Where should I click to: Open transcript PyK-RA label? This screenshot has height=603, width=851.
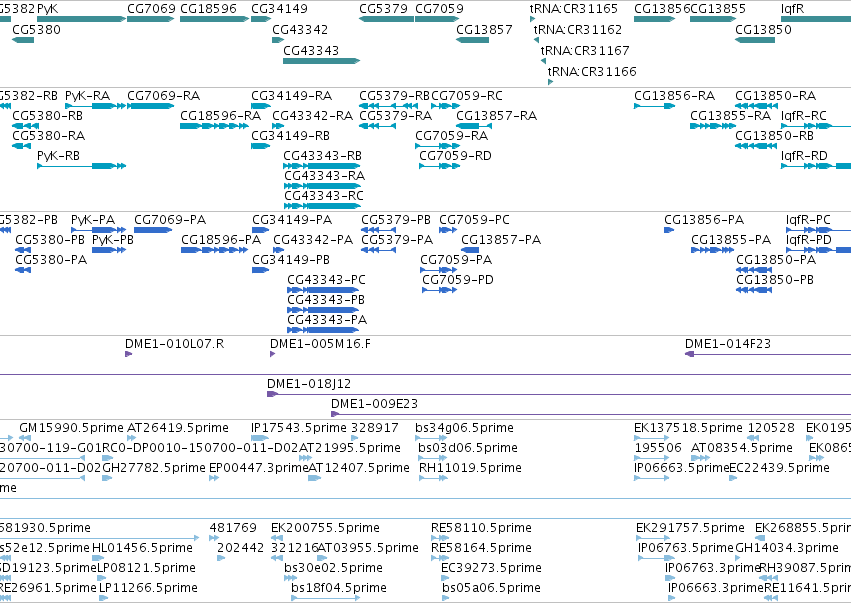pos(87,96)
